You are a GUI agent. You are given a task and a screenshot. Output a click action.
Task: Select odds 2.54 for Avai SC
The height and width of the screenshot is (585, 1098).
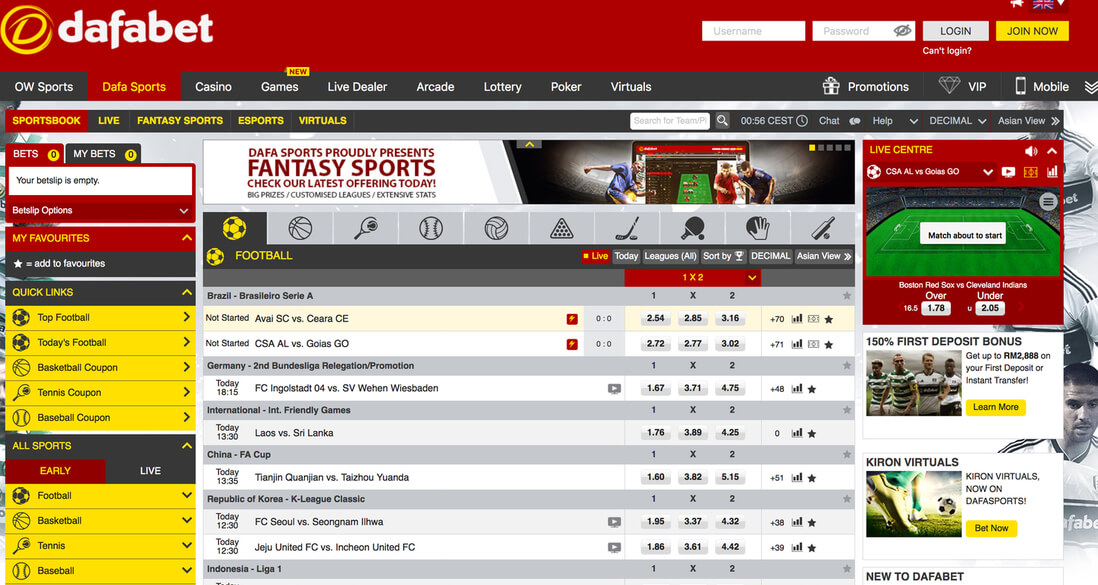click(x=655, y=318)
